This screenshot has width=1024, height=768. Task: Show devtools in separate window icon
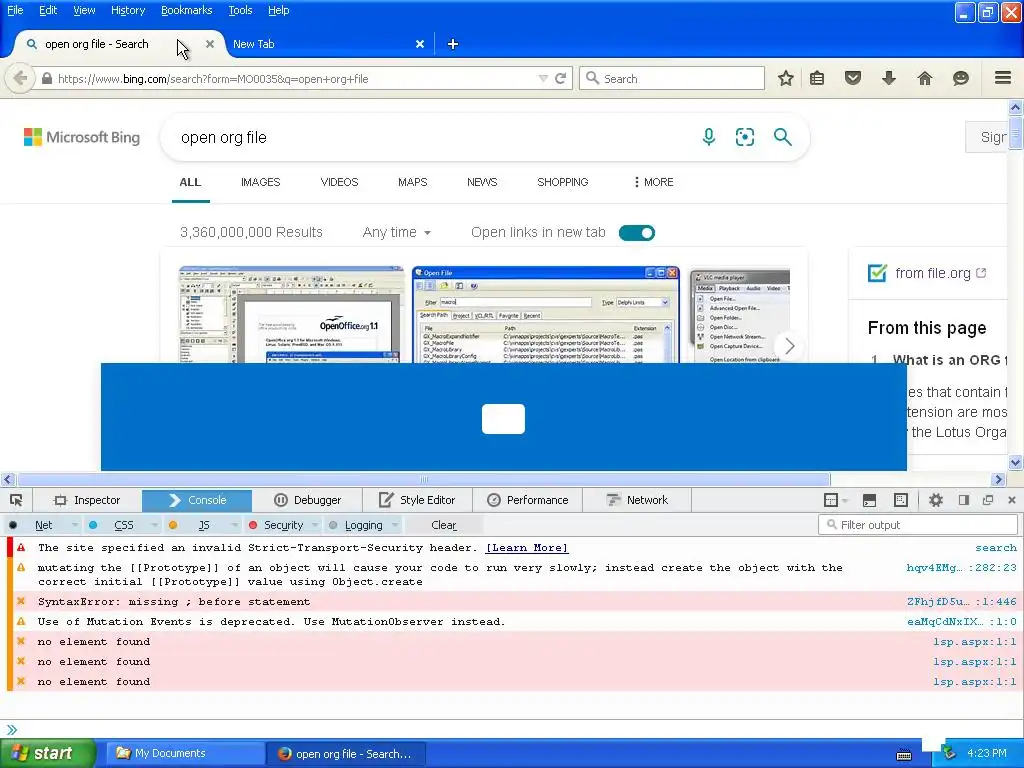987,500
